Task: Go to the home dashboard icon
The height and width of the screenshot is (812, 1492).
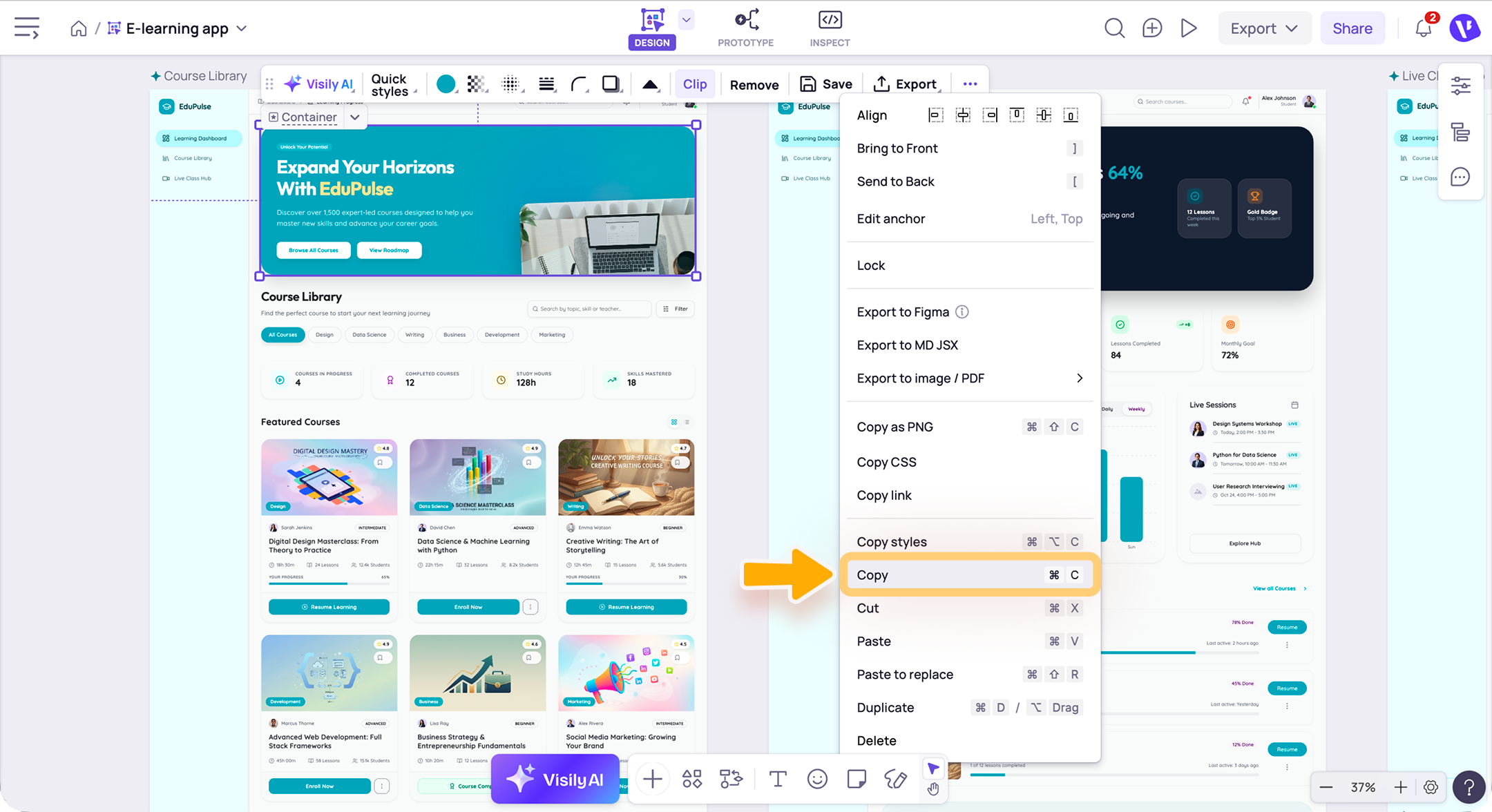Action: click(79, 28)
